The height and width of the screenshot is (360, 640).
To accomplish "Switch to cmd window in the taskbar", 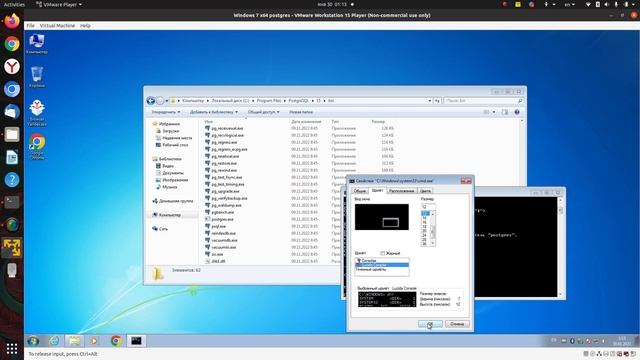I will 136,341.
